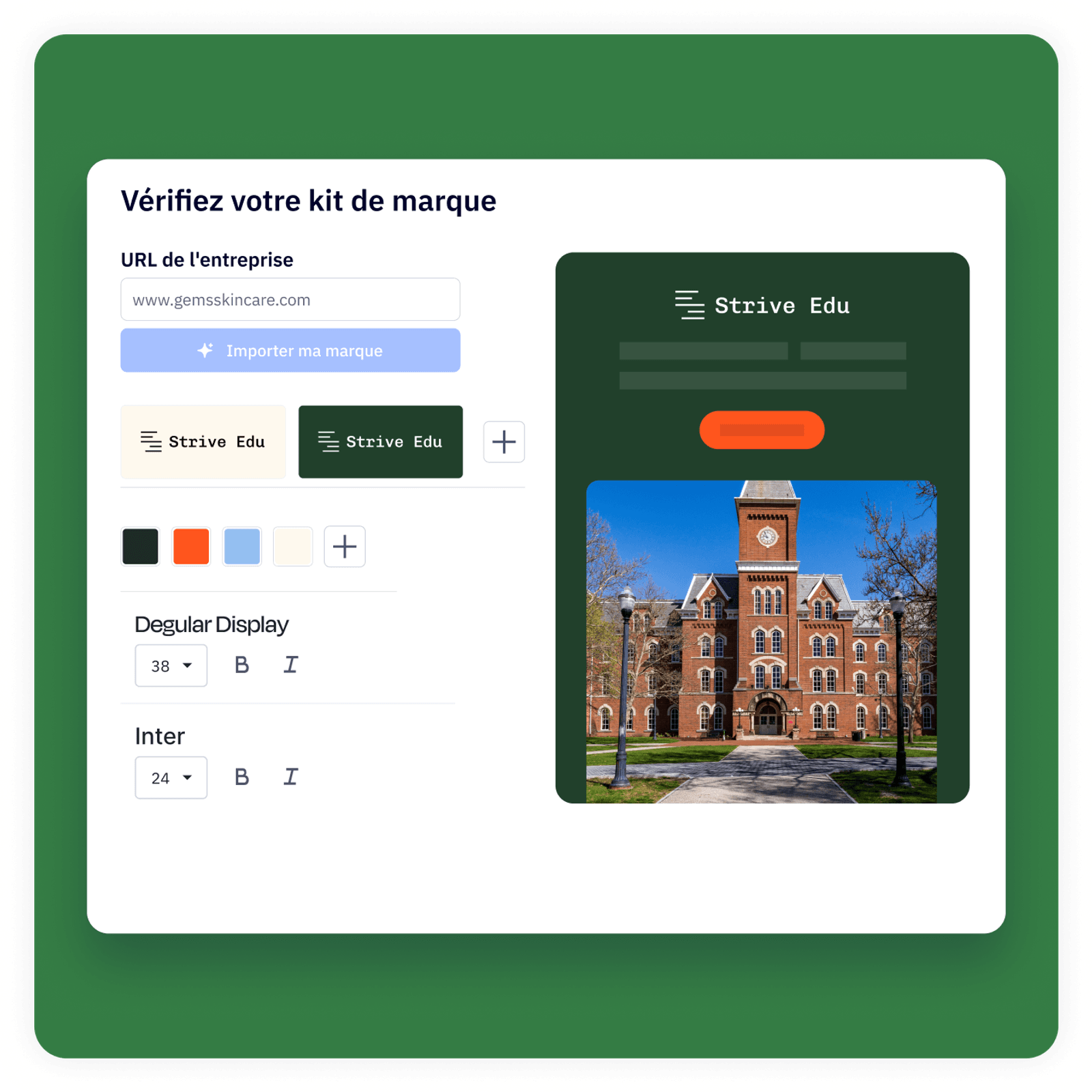The width and height of the screenshot is (1092, 1092).
Task: Toggle italic for Inter font
Action: (291, 777)
